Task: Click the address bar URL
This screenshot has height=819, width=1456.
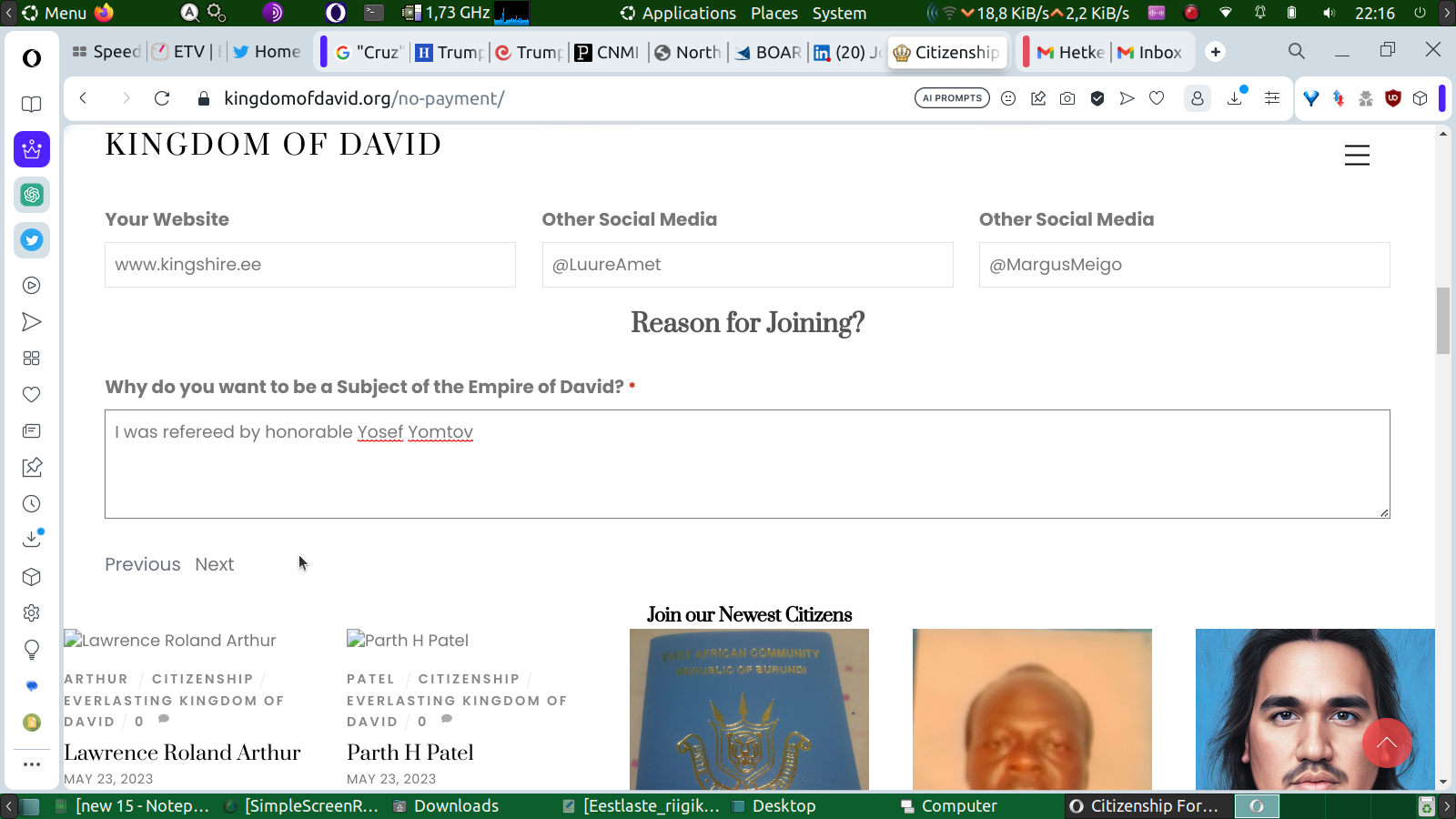Action: point(364,98)
